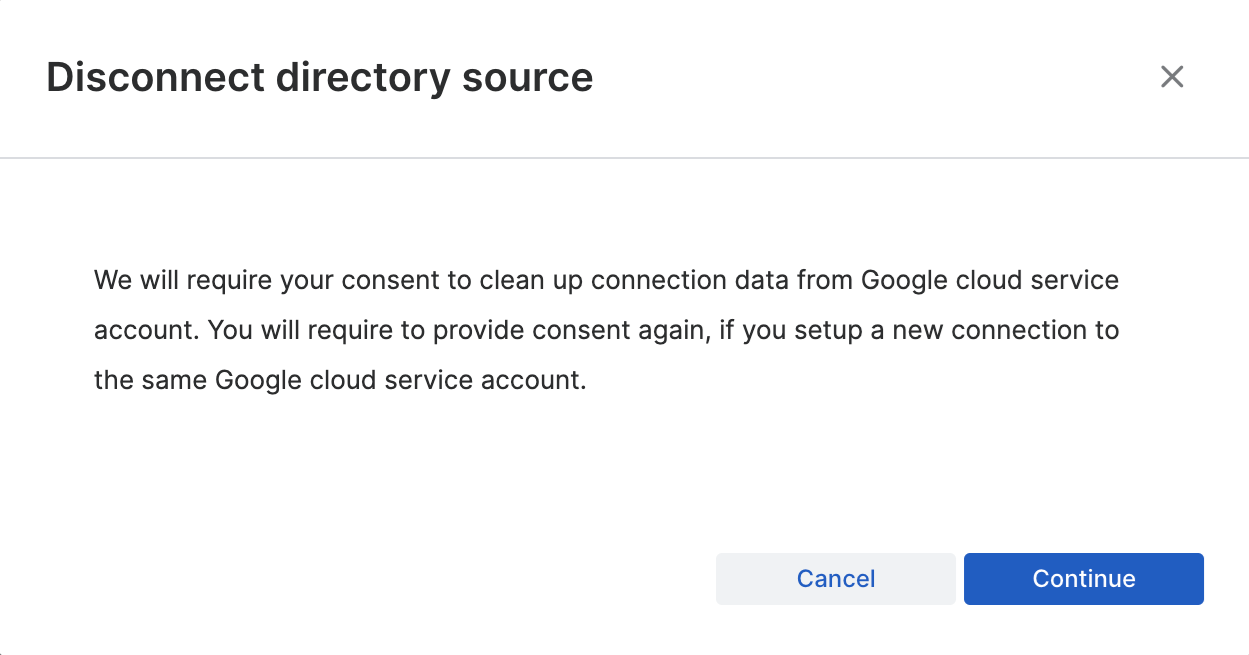1249x655 pixels.
Task: Click the second line of consent text
Action: (x=606, y=330)
